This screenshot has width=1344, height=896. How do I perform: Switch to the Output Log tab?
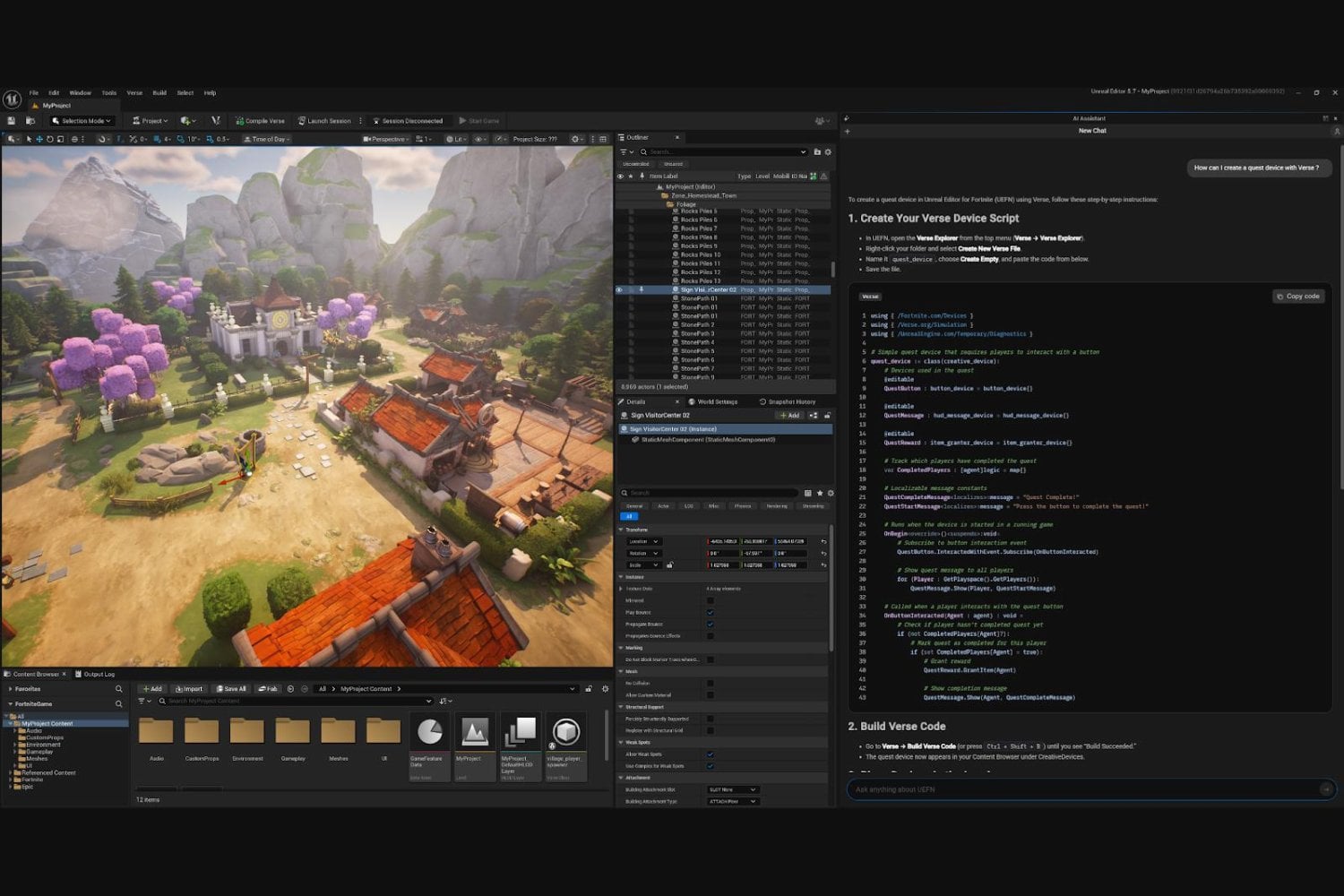95,675
